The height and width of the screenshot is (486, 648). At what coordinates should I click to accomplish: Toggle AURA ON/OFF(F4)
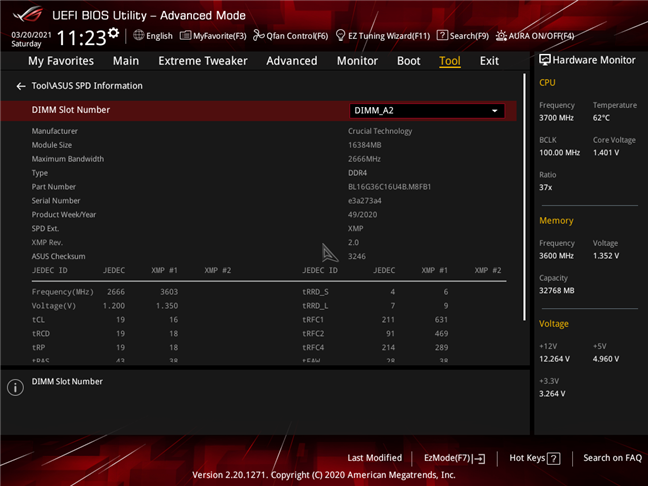click(535, 36)
